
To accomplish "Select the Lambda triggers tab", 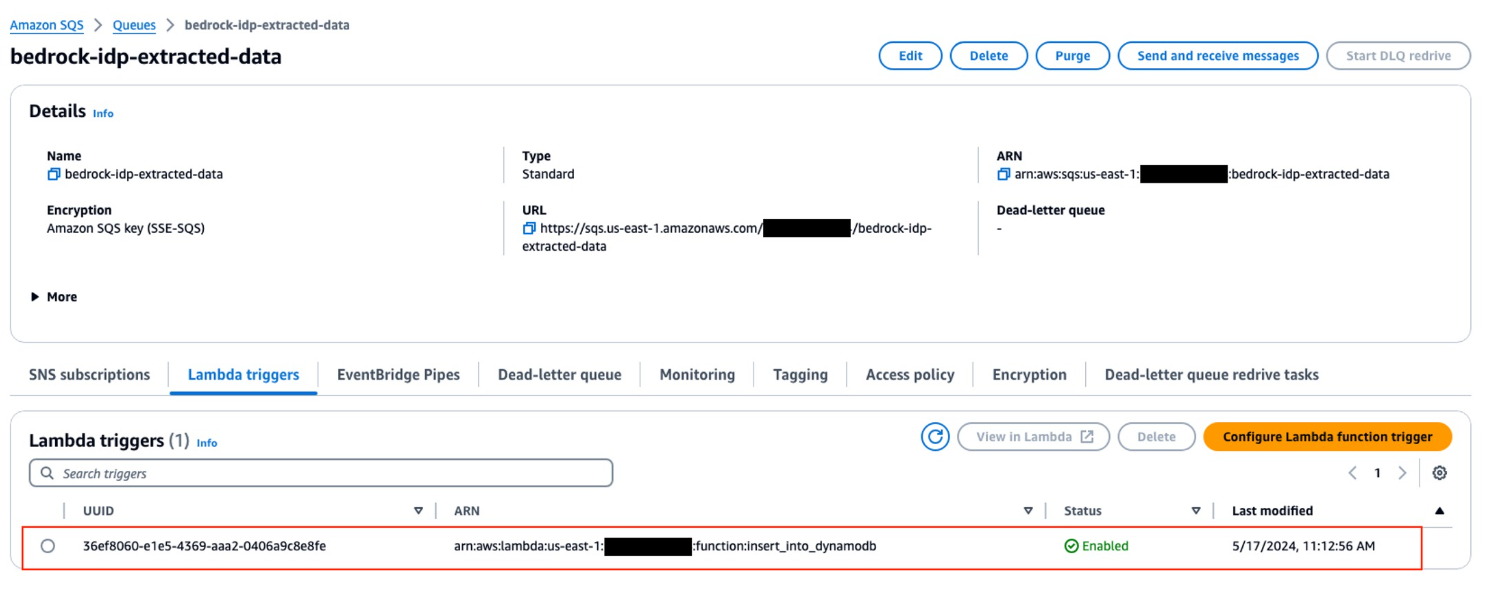I will tap(243, 375).
